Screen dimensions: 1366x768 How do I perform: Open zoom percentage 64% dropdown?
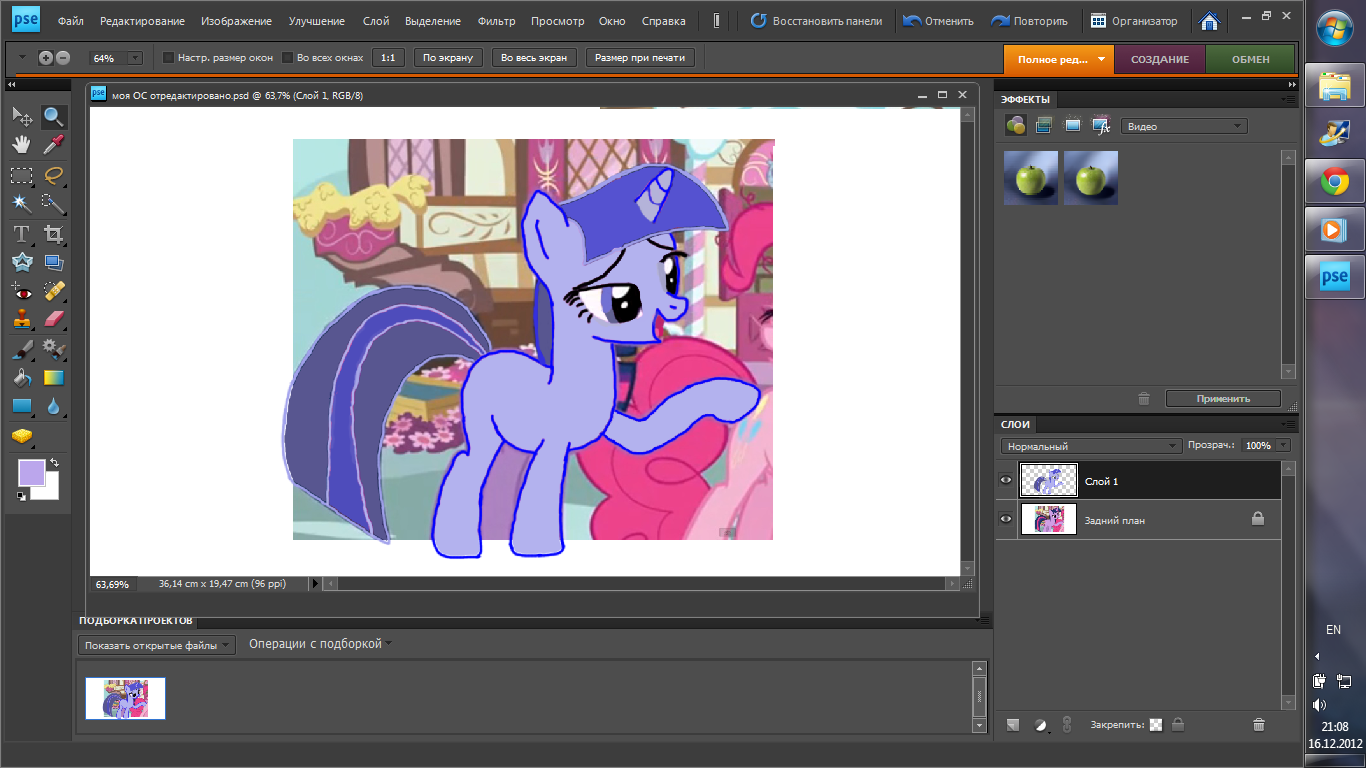pos(135,58)
